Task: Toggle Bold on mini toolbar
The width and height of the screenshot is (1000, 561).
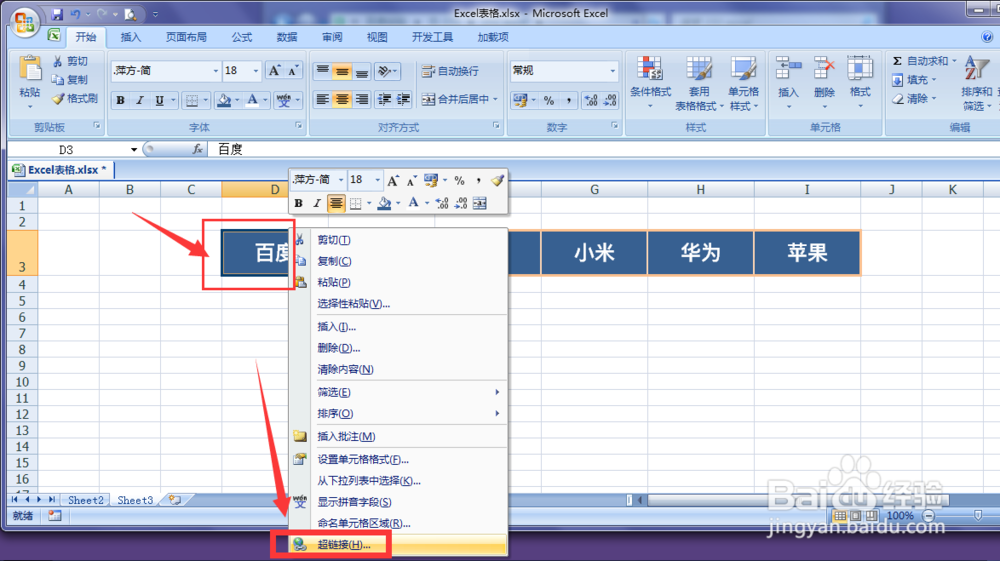Action: pos(298,203)
